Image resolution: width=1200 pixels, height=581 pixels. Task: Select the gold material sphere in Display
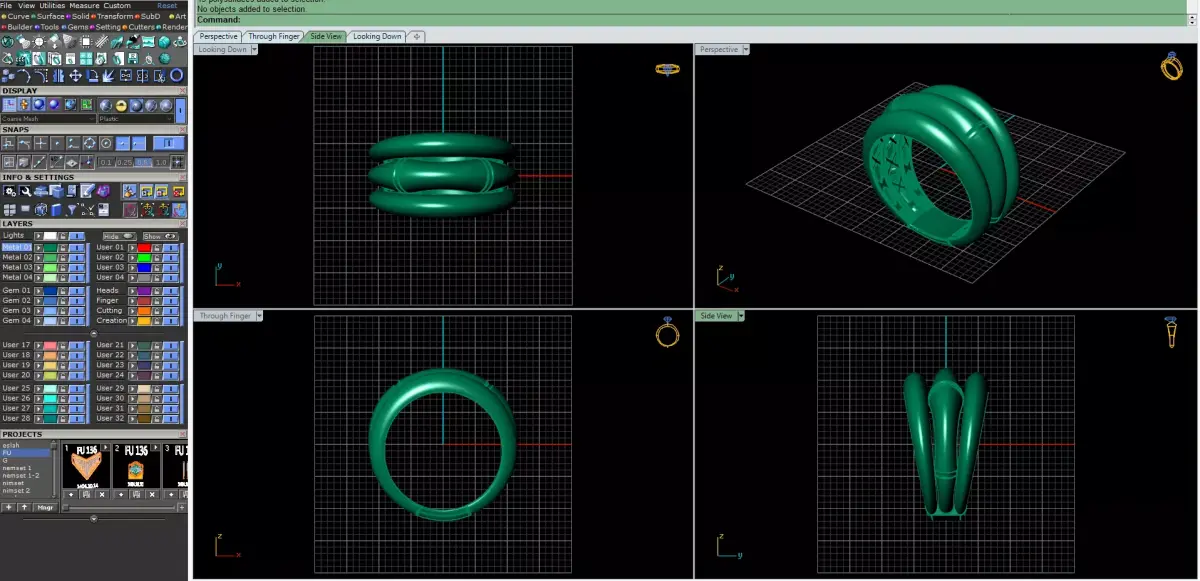click(121, 105)
